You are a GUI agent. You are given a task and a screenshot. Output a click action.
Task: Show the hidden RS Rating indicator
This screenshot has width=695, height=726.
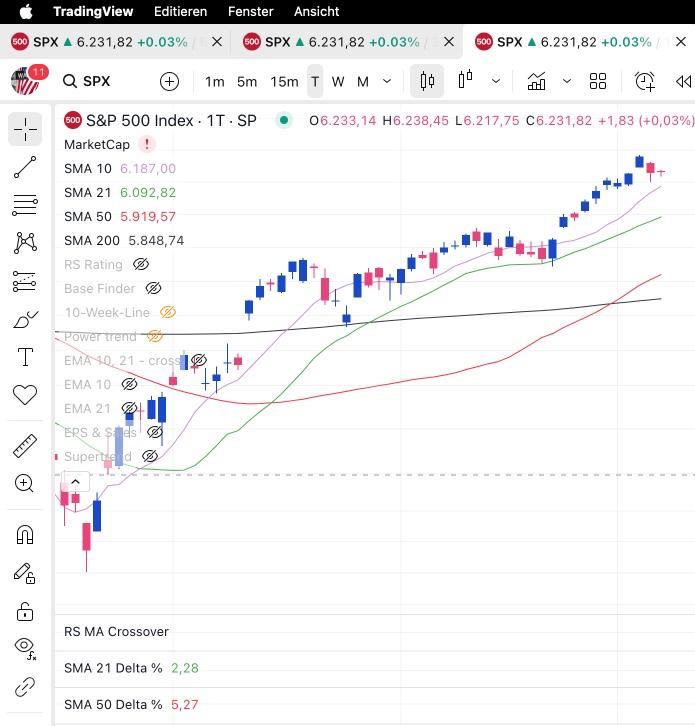click(141, 265)
